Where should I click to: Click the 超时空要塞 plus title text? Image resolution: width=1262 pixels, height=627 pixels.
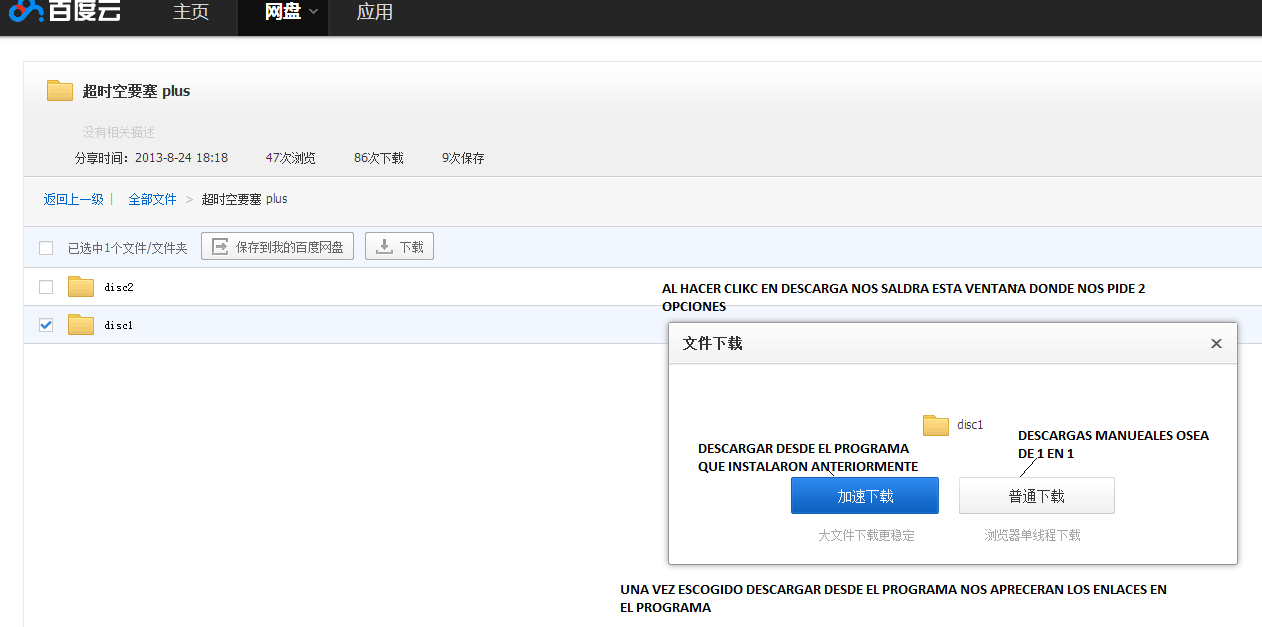point(136,91)
